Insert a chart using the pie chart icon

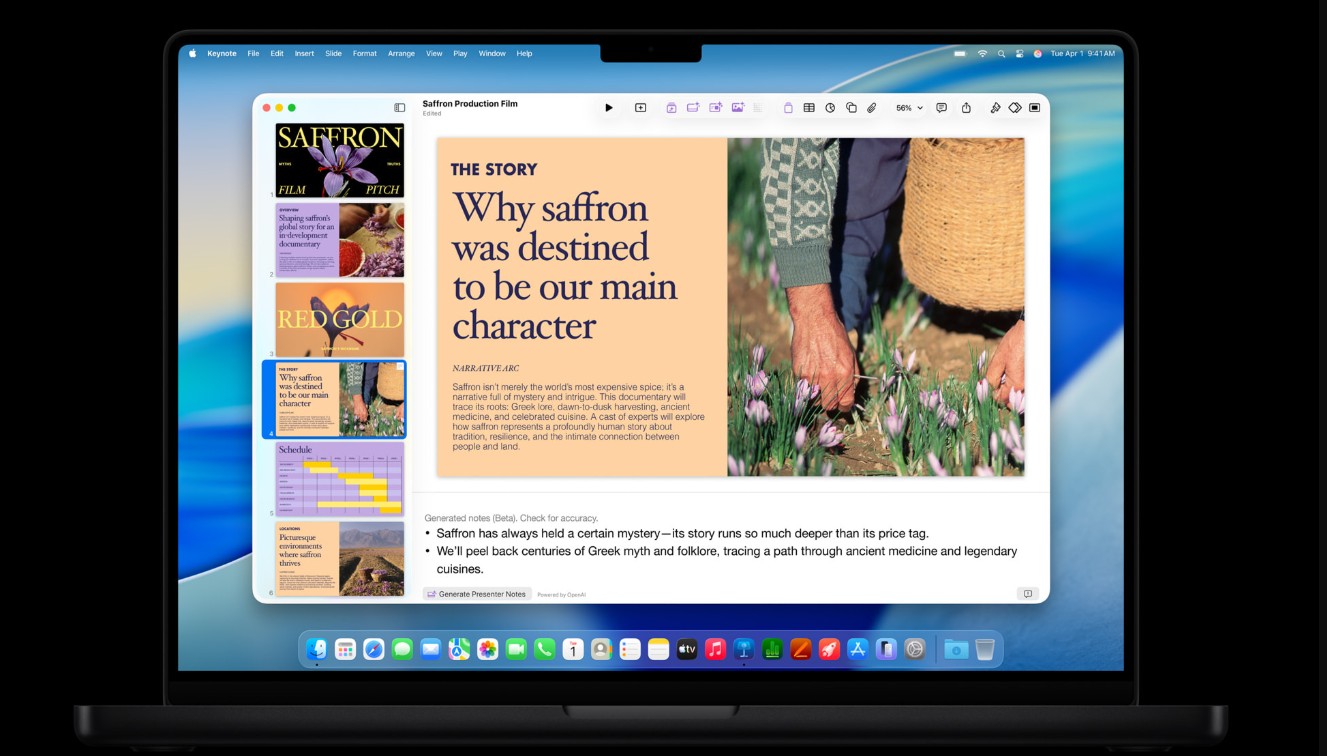tap(830, 107)
